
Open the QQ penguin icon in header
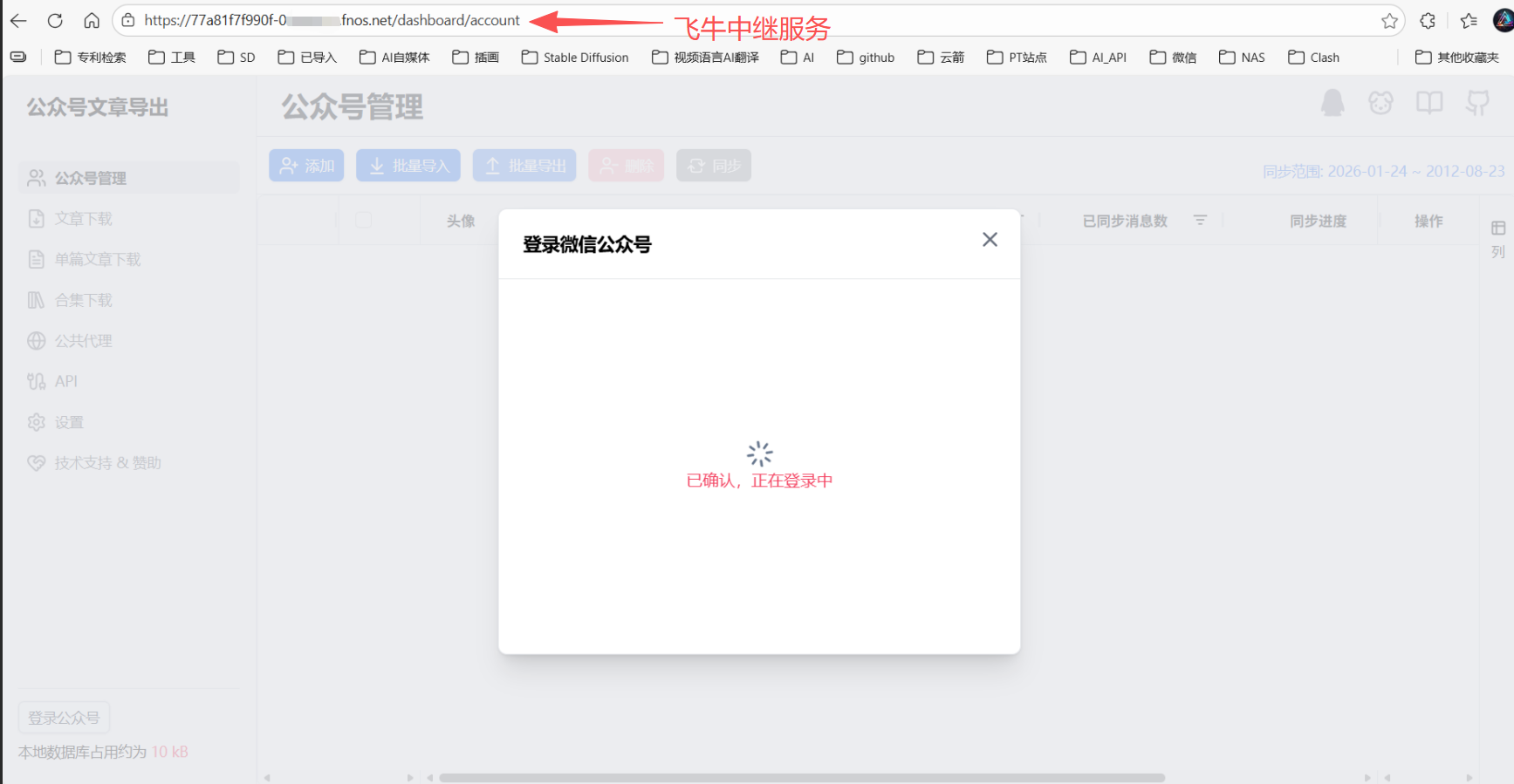click(x=1332, y=103)
